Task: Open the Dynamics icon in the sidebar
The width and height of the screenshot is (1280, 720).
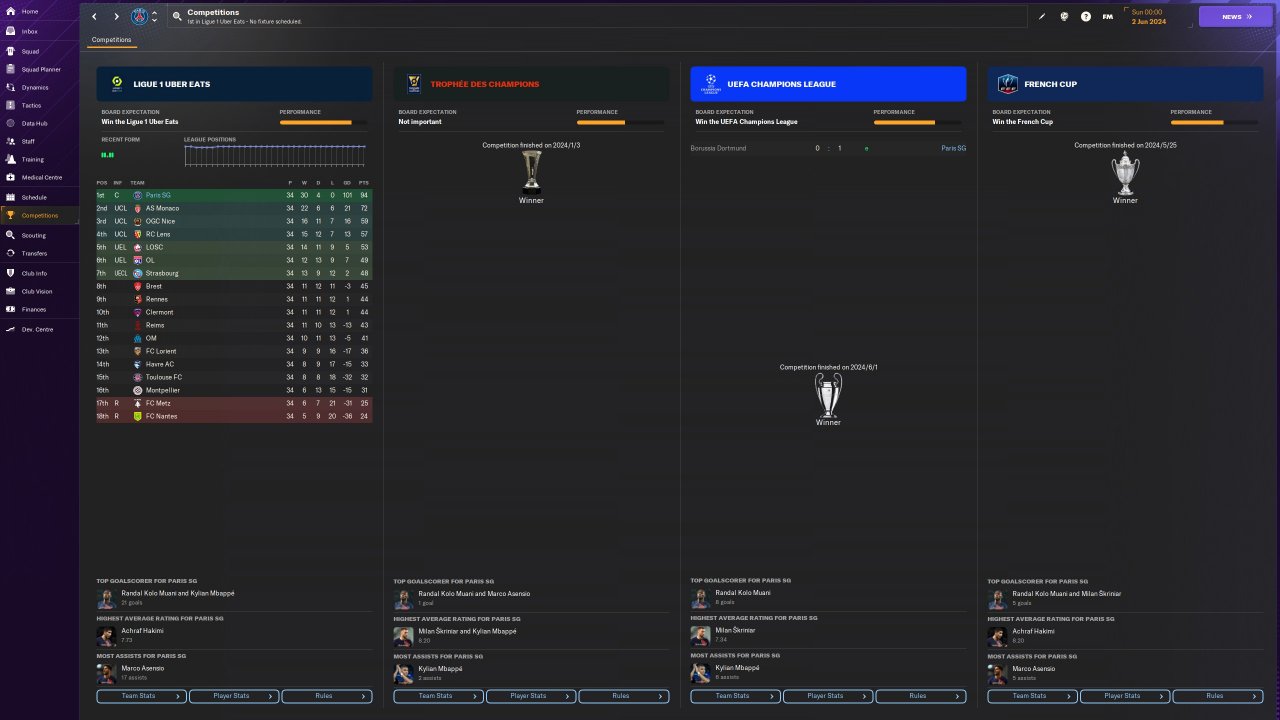Action: coord(10,87)
